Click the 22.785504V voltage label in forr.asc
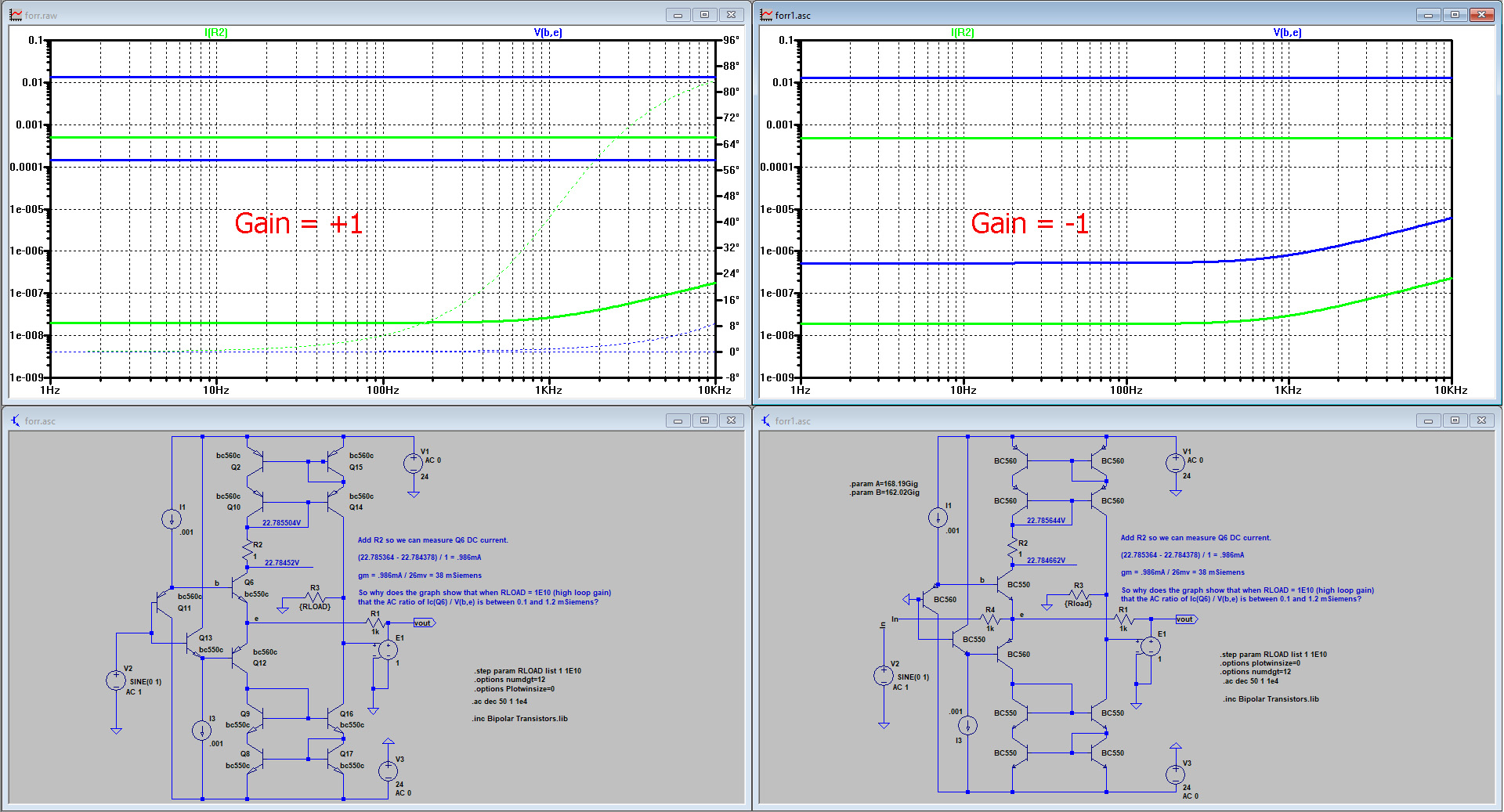Image resolution: width=1504 pixels, height=812 pixels. click(x=281, y=523)
